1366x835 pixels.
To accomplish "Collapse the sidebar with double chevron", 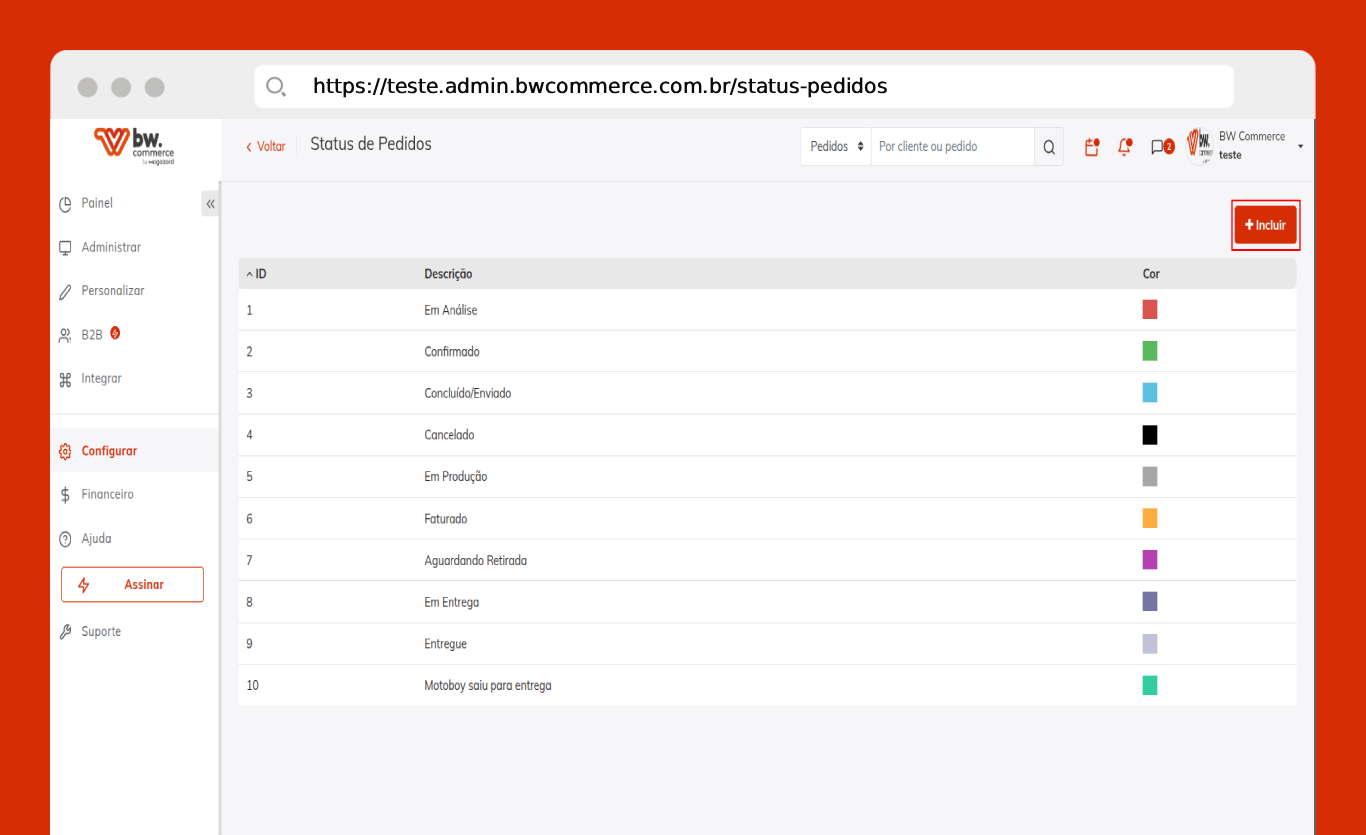I will (210, 204).
